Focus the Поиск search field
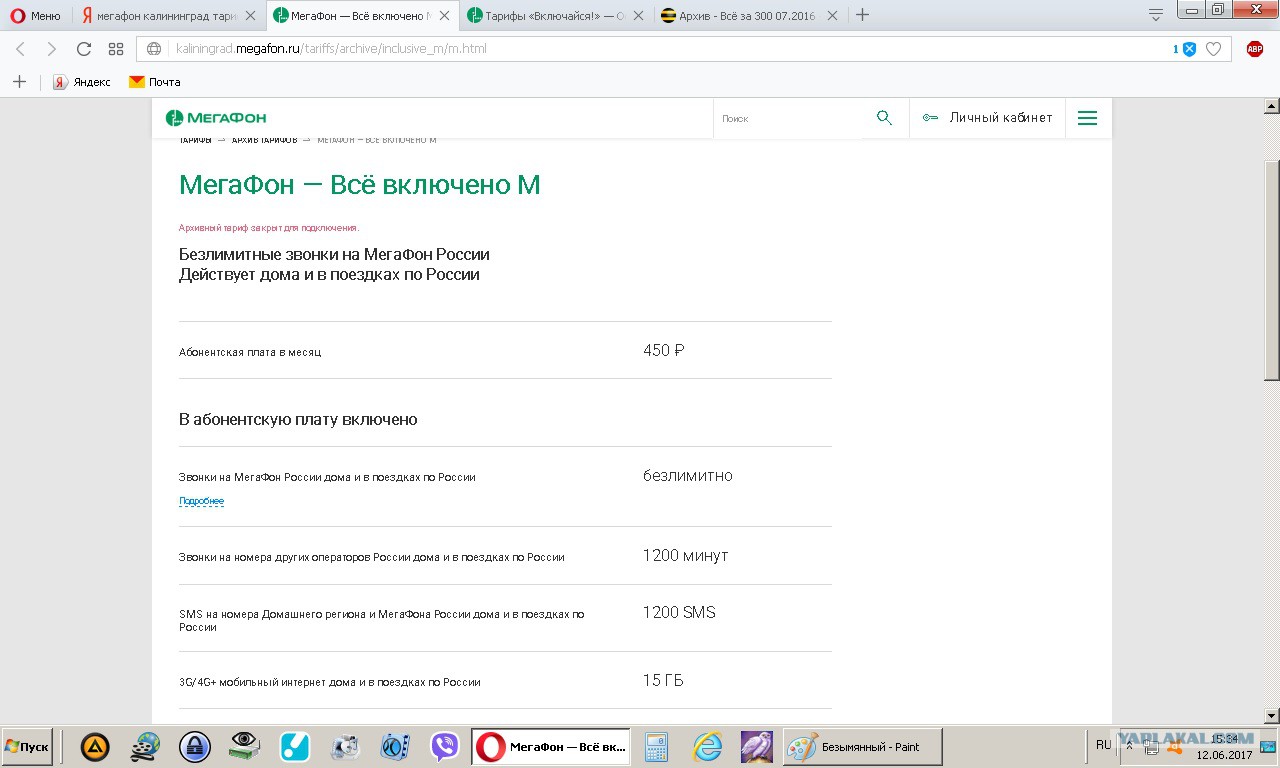 (788, 118)
